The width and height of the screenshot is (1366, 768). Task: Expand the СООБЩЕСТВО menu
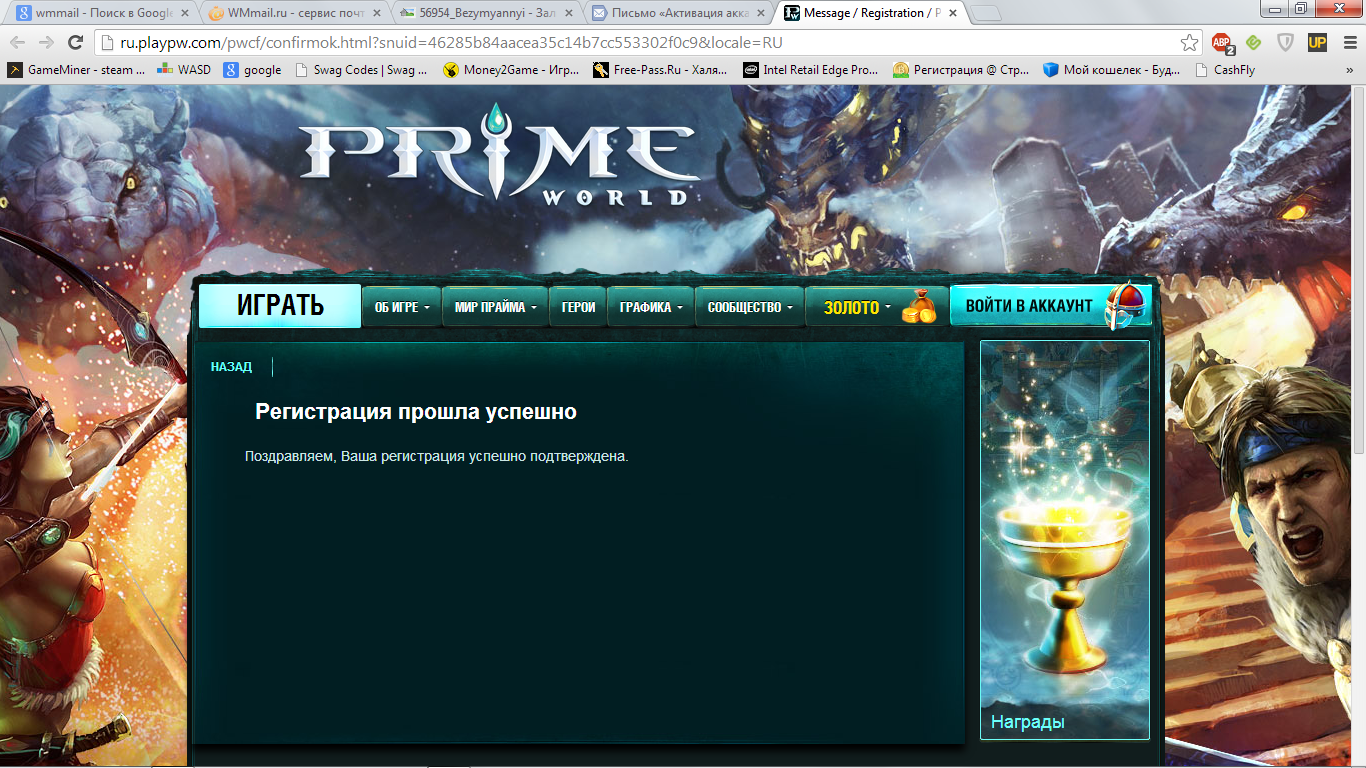750,307
